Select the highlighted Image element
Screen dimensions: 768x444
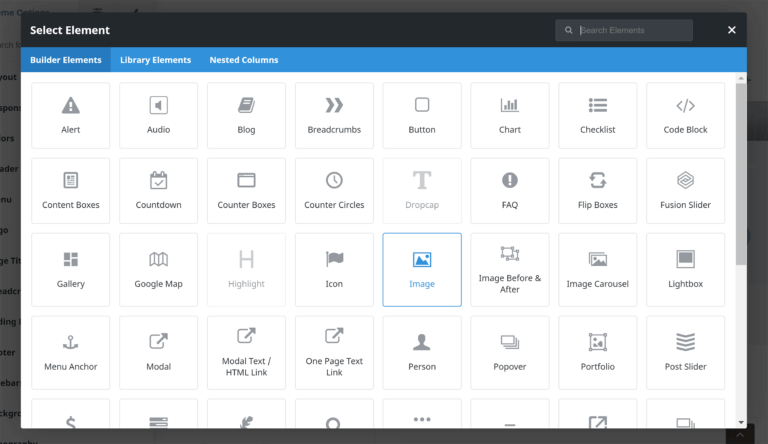tap(422, 270)
